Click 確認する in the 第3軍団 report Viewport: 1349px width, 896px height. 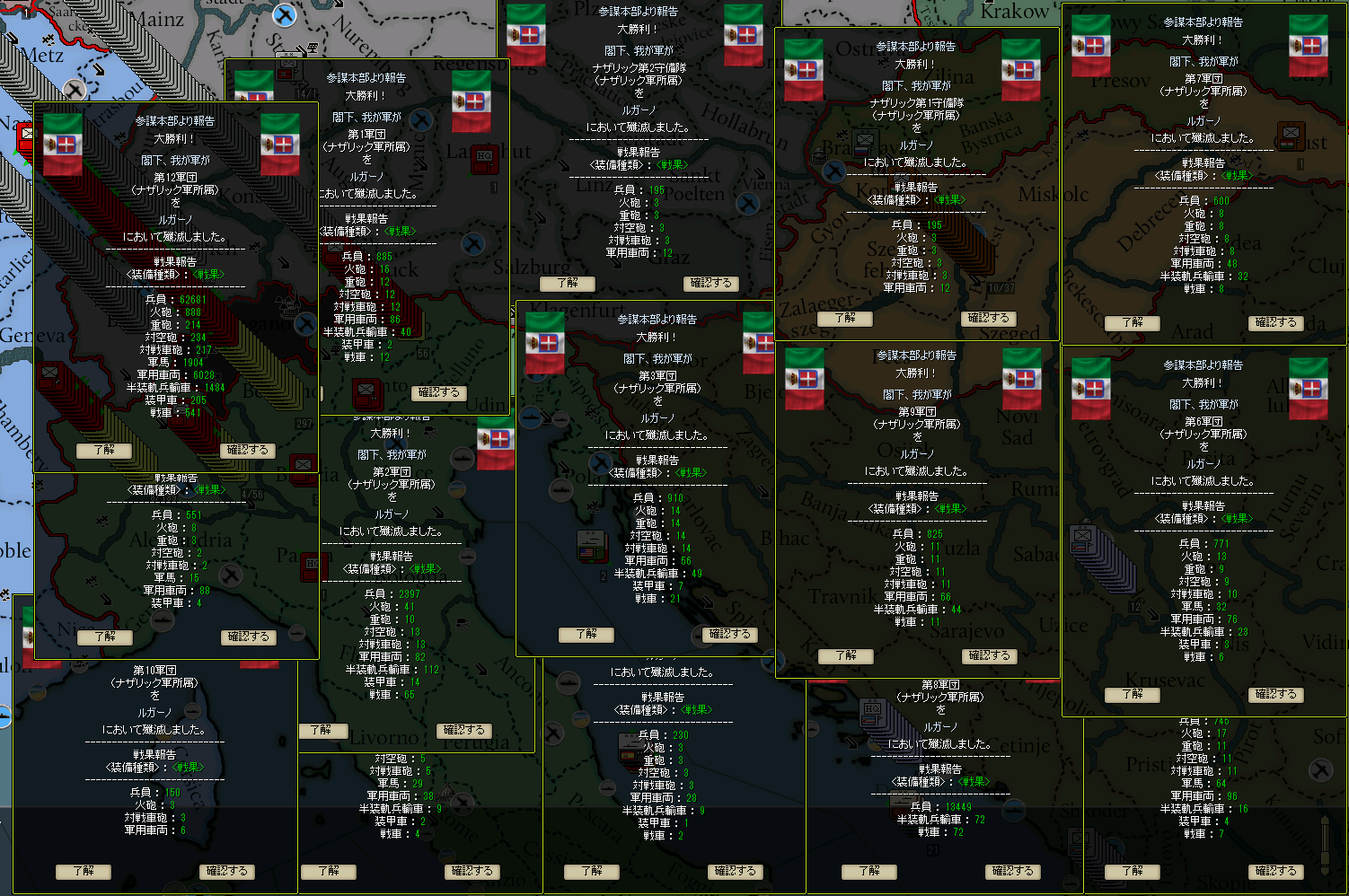(x=729, y=634)
